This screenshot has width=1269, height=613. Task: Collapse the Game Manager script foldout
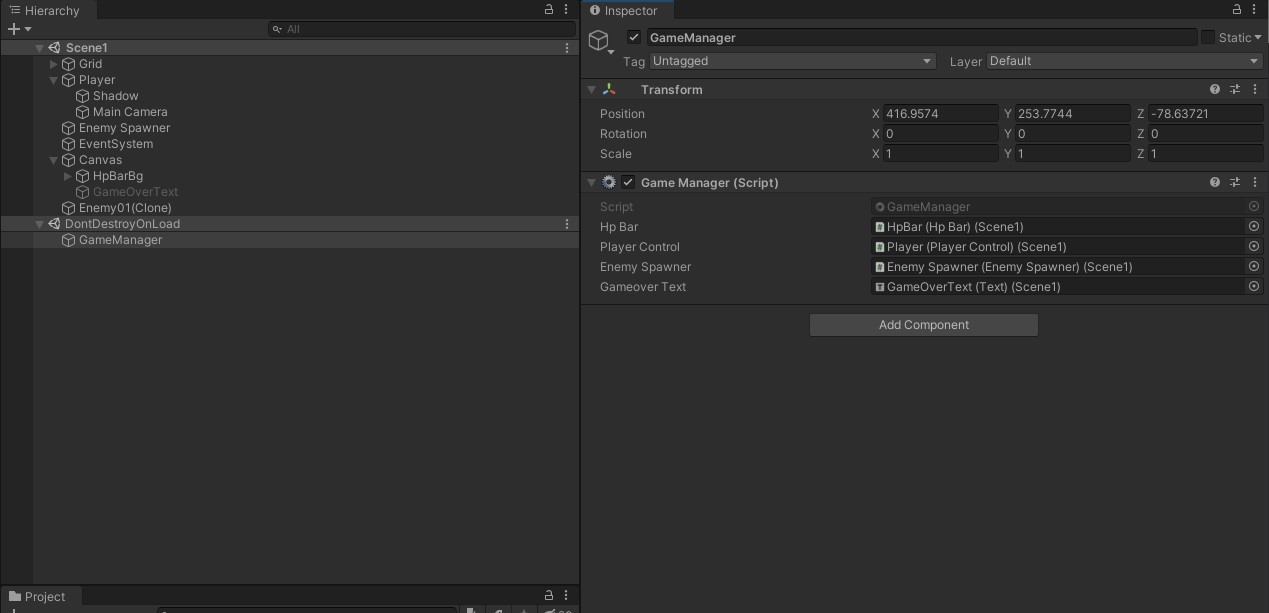(592, 182)
